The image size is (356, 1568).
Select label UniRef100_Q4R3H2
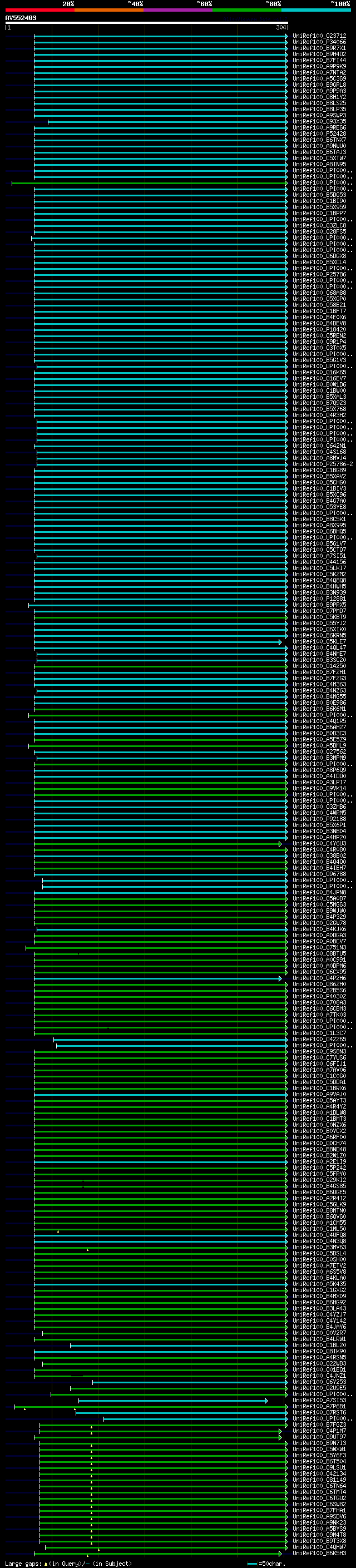(x=319, y=415)
